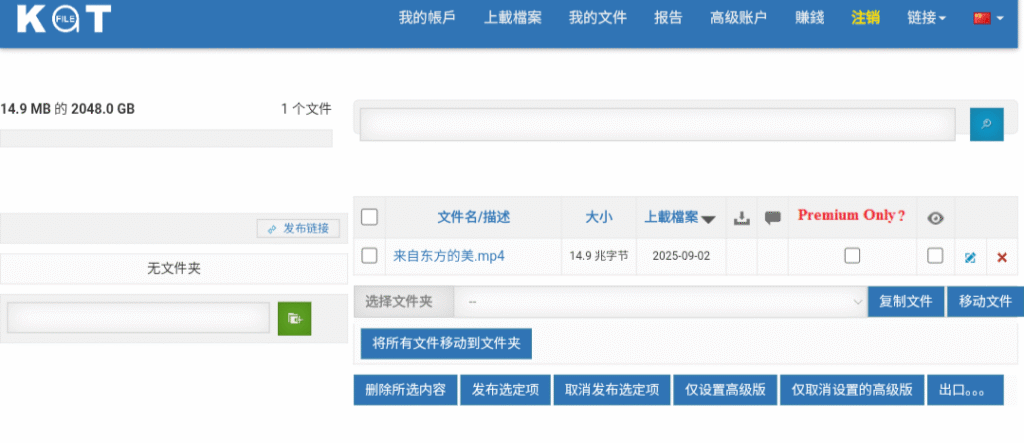This screenshot has width=1024, height=443.
Task: Click the green create folder icon
Action: pyautogui.click(x=294, y=318)
